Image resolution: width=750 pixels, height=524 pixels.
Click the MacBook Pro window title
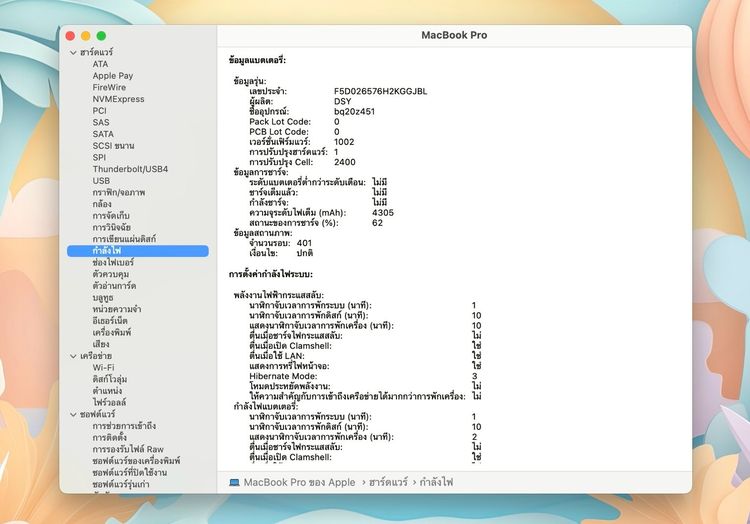pos(454,35)
